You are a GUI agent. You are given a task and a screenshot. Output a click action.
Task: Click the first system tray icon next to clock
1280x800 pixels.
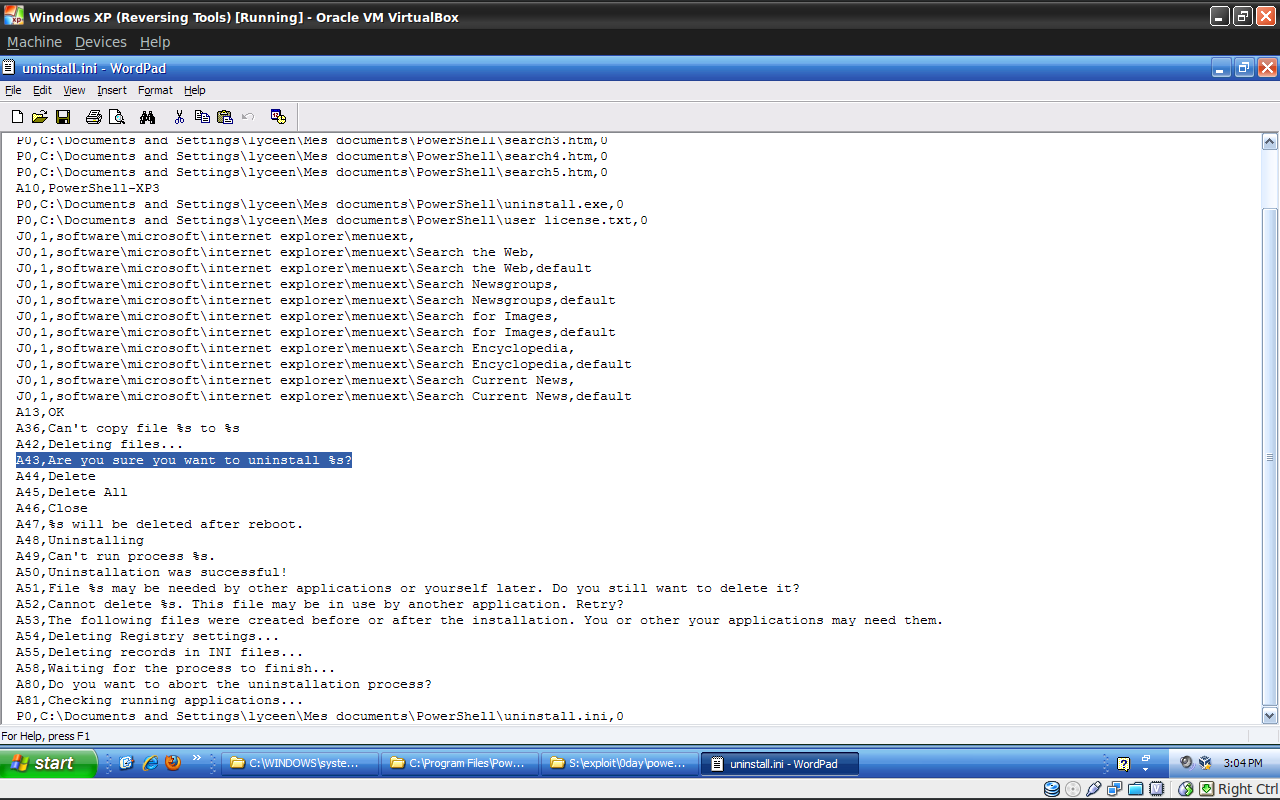1186,762
